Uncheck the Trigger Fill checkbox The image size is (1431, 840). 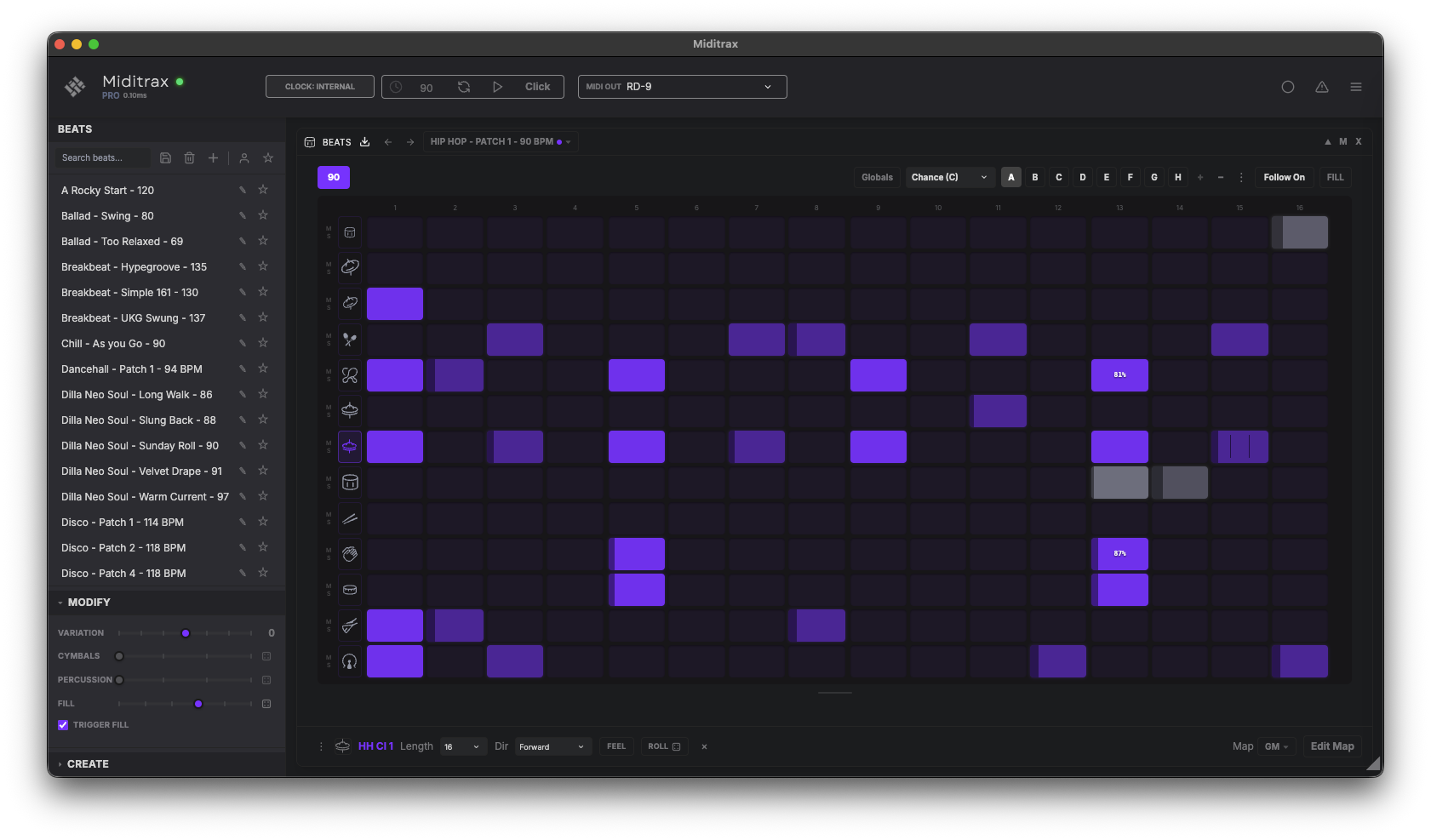pyautogui.click(x=63, y=725)
